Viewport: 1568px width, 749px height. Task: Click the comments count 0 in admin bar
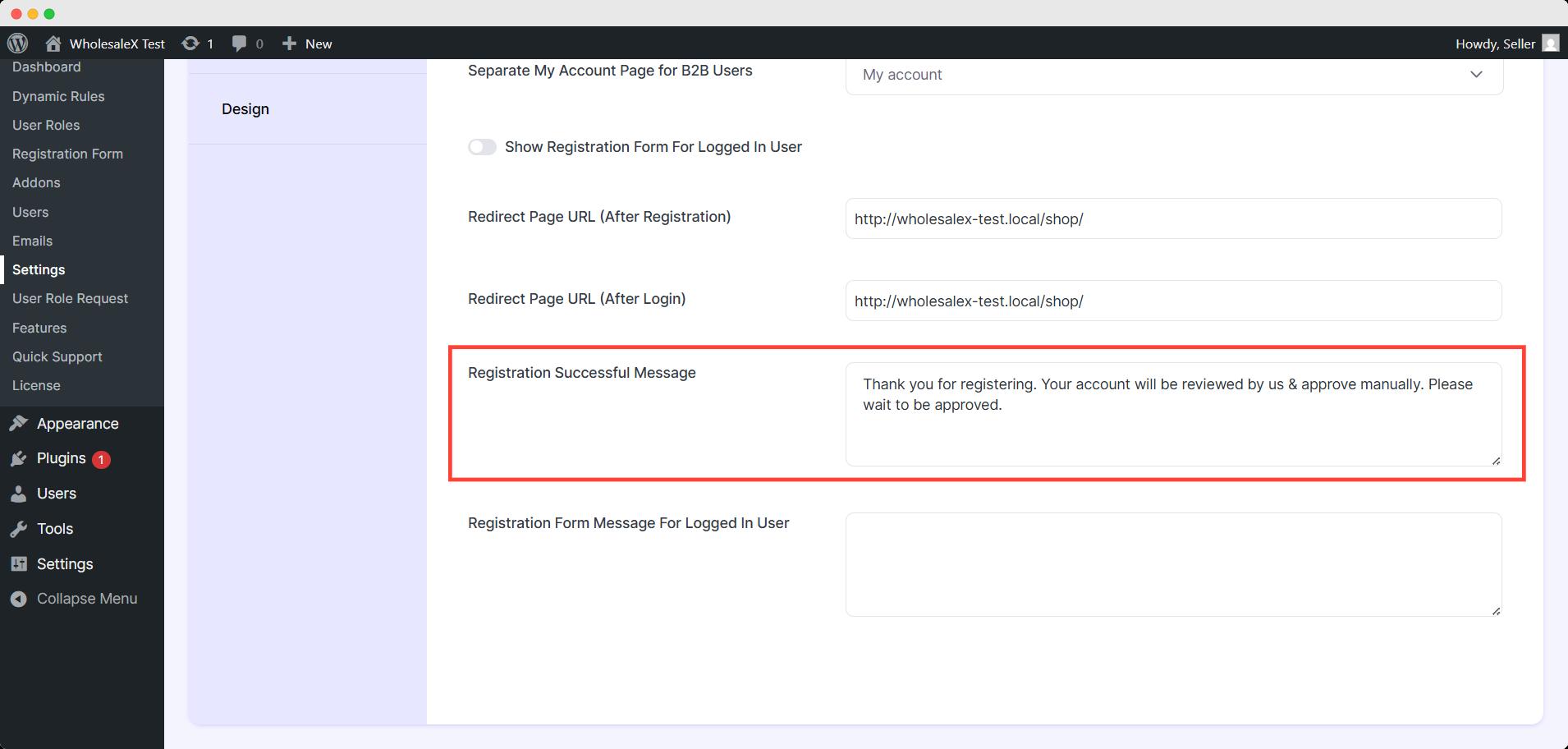pos(259,44)
